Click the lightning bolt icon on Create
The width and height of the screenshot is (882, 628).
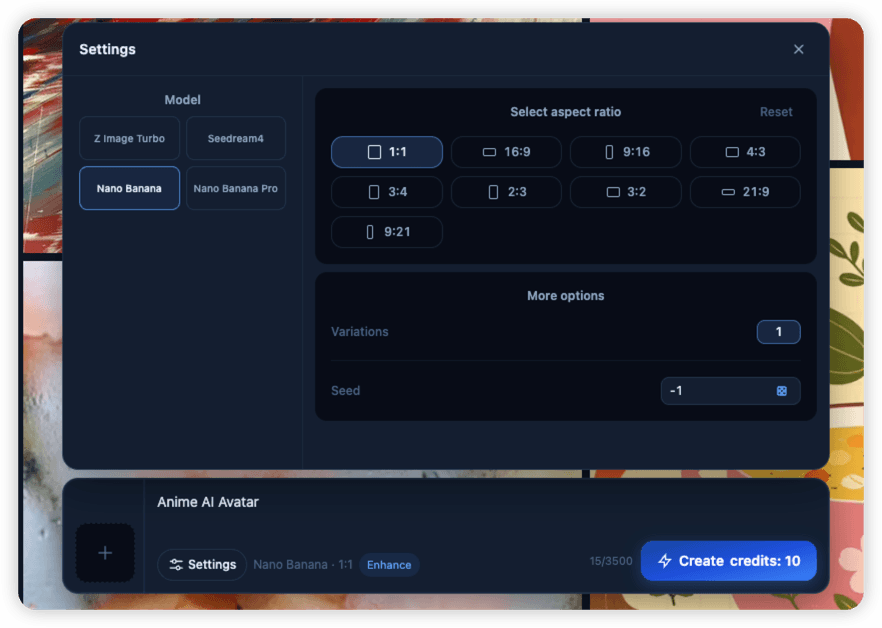(x=665, y=561)
